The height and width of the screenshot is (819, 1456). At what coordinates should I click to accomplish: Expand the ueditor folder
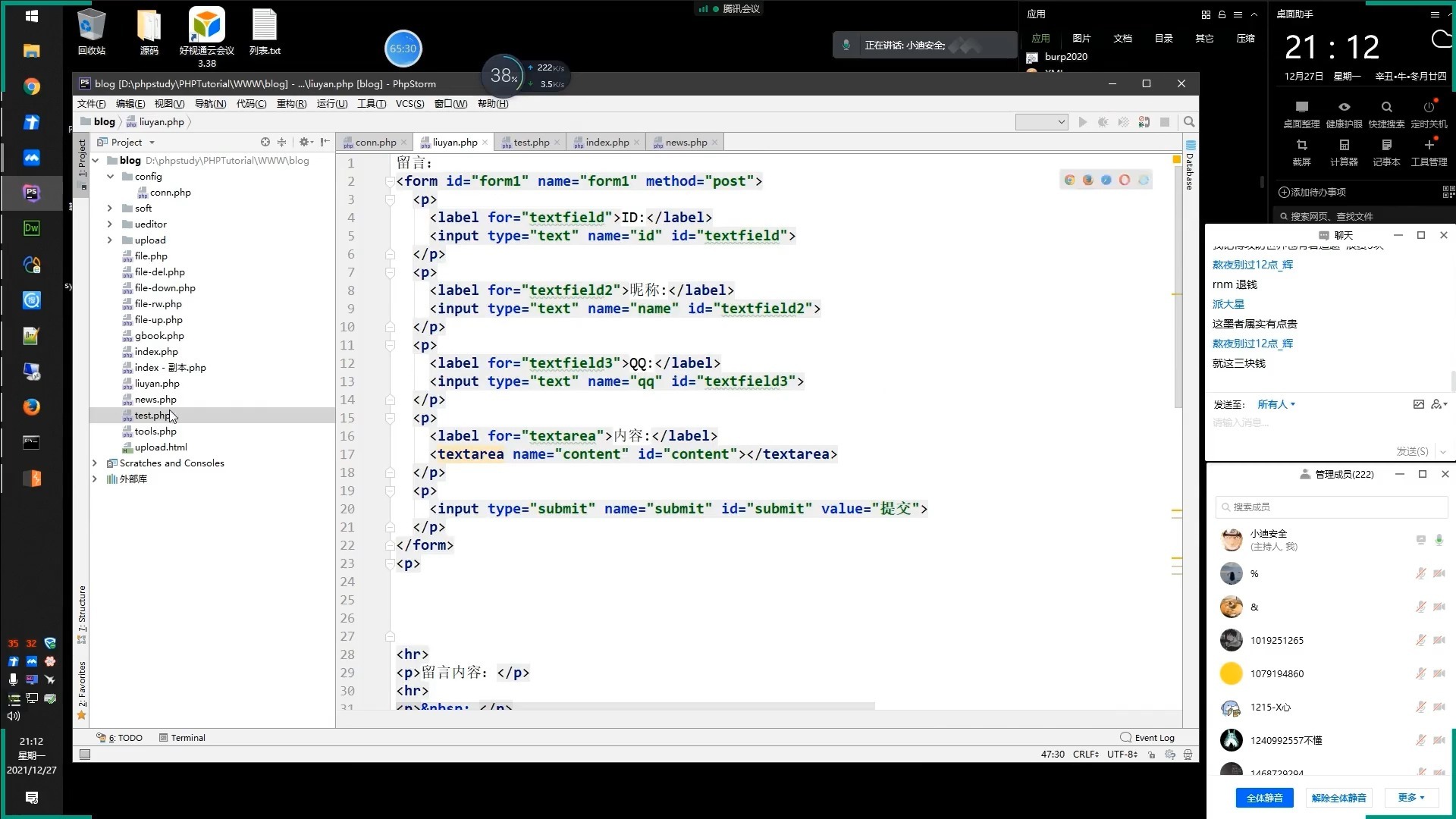[110, 224]
